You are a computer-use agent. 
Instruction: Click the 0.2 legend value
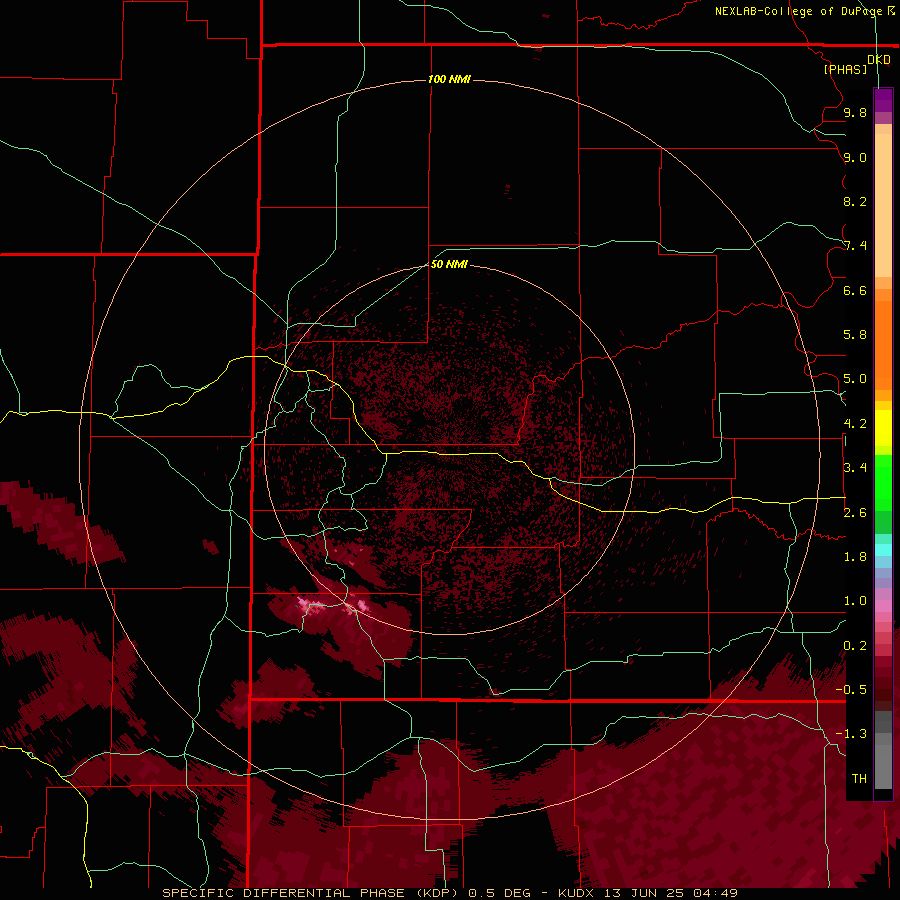click(x=855, y=646)
